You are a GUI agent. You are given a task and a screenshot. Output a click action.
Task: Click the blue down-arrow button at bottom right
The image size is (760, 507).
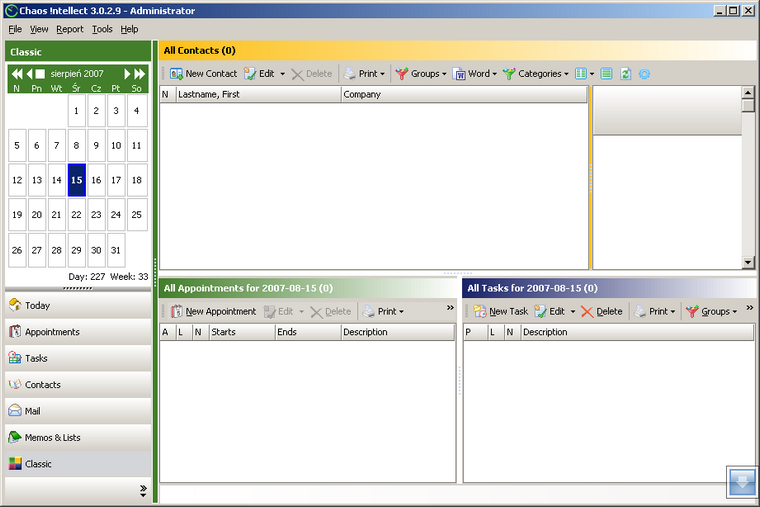[742, 482]
